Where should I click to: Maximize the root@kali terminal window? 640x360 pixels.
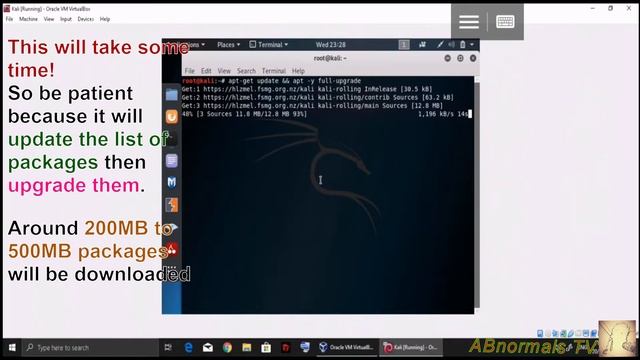460,58
